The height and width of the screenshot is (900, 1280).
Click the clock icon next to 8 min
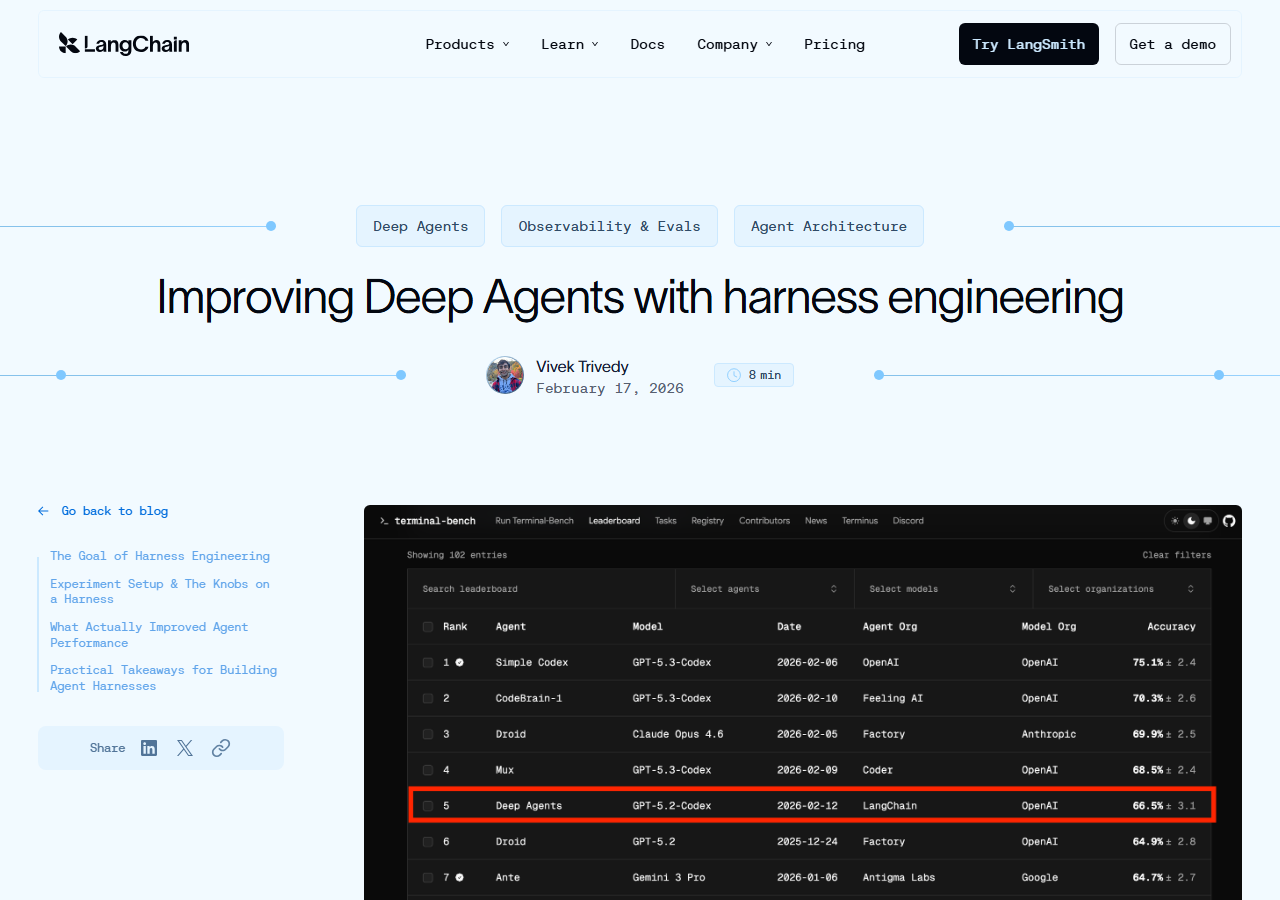point(734,375)
